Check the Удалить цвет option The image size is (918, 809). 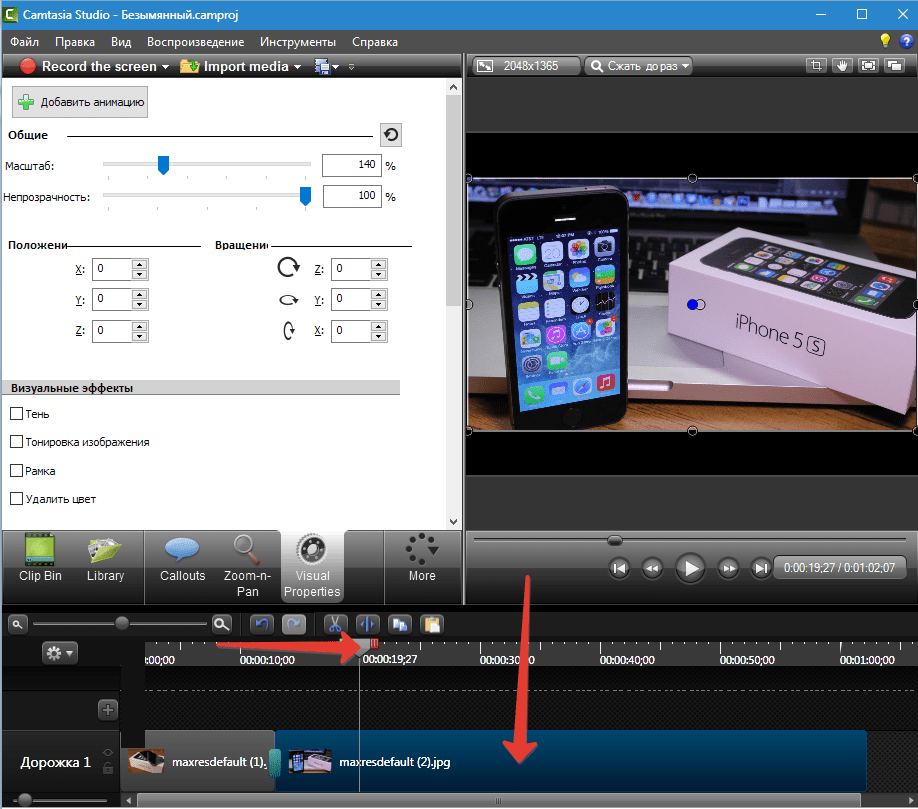(16, 498)
